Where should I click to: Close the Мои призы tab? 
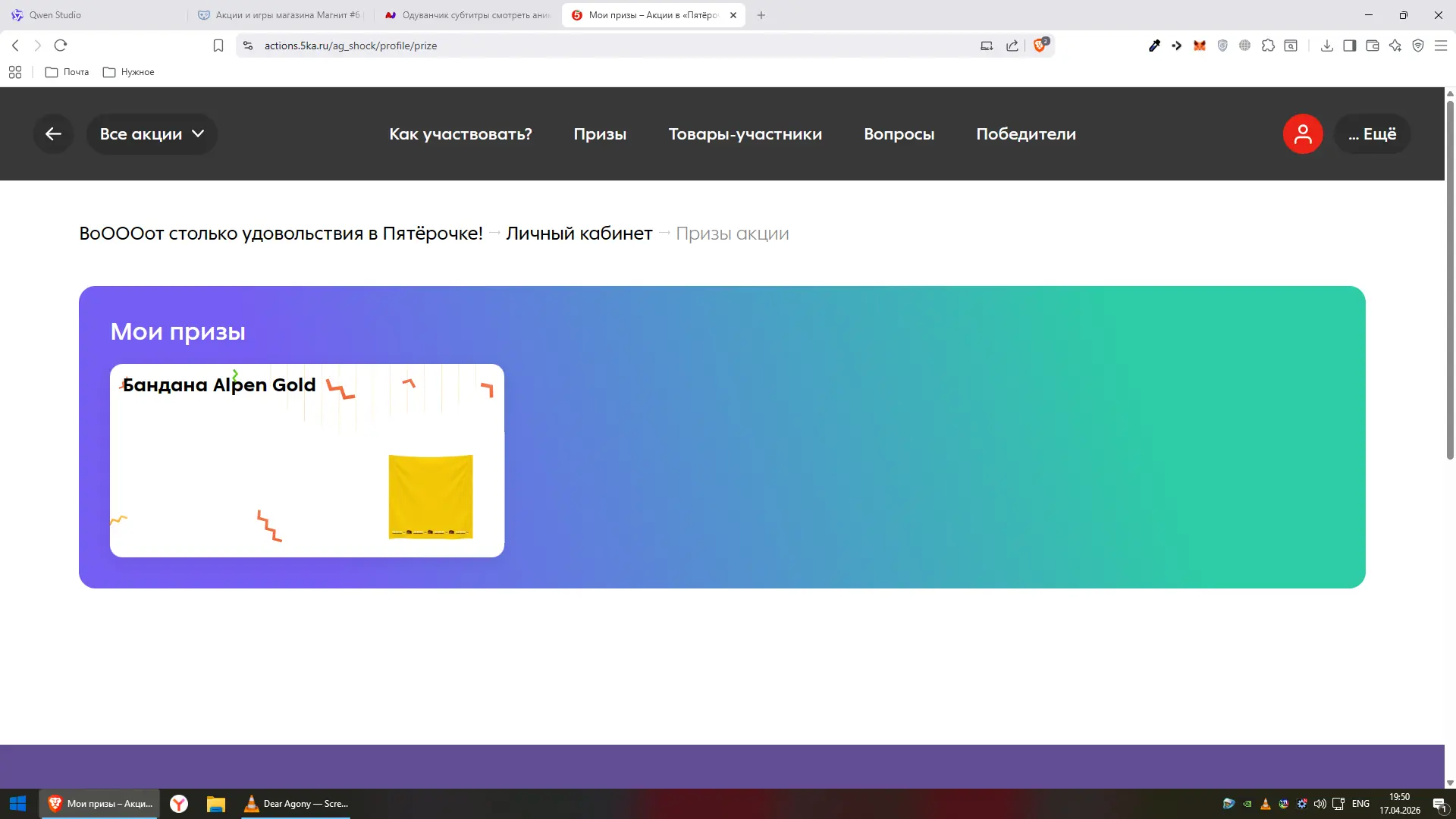[733, 15]
